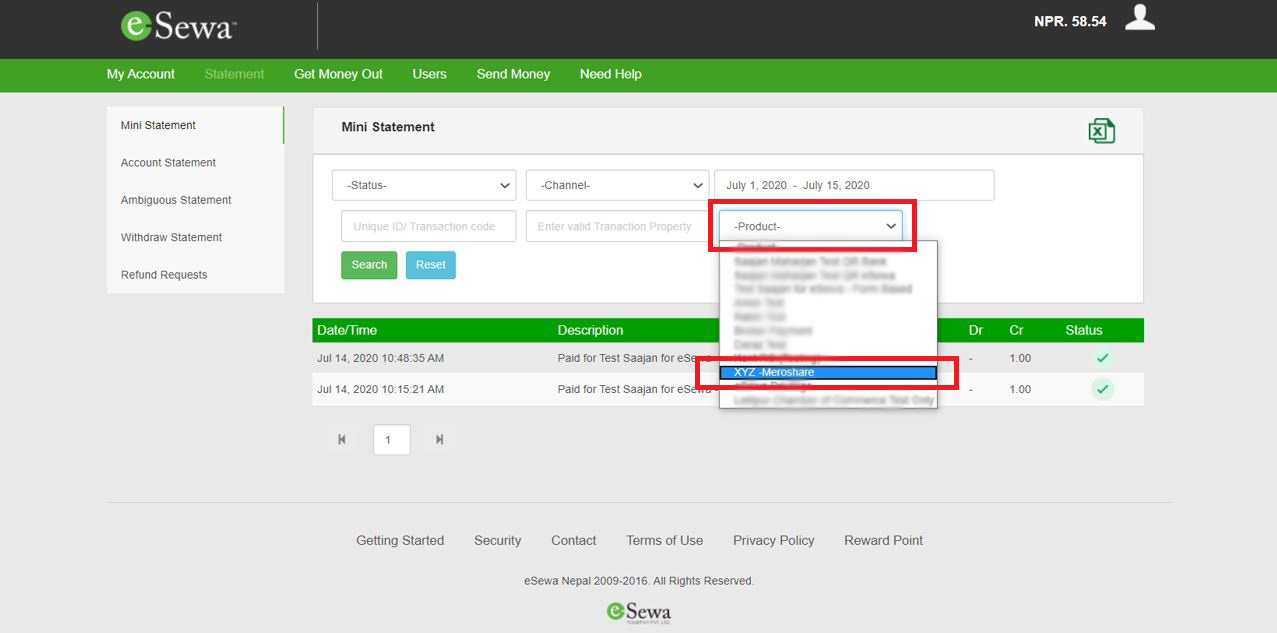The height and width of the screenshot is (633, 1277).
Task: Open the user profile icon
Action: point(1139,17)
